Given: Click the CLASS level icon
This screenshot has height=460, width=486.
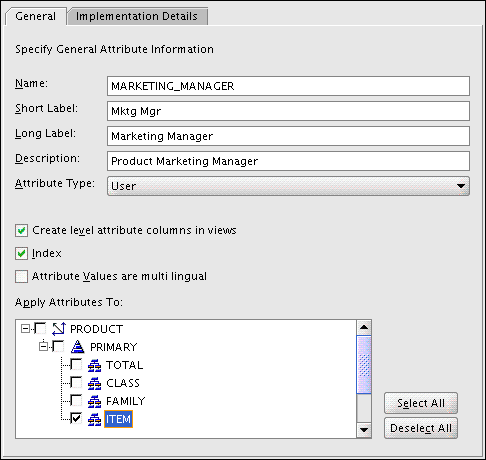Looking at the screenshot, I should (x=94, y=383).
